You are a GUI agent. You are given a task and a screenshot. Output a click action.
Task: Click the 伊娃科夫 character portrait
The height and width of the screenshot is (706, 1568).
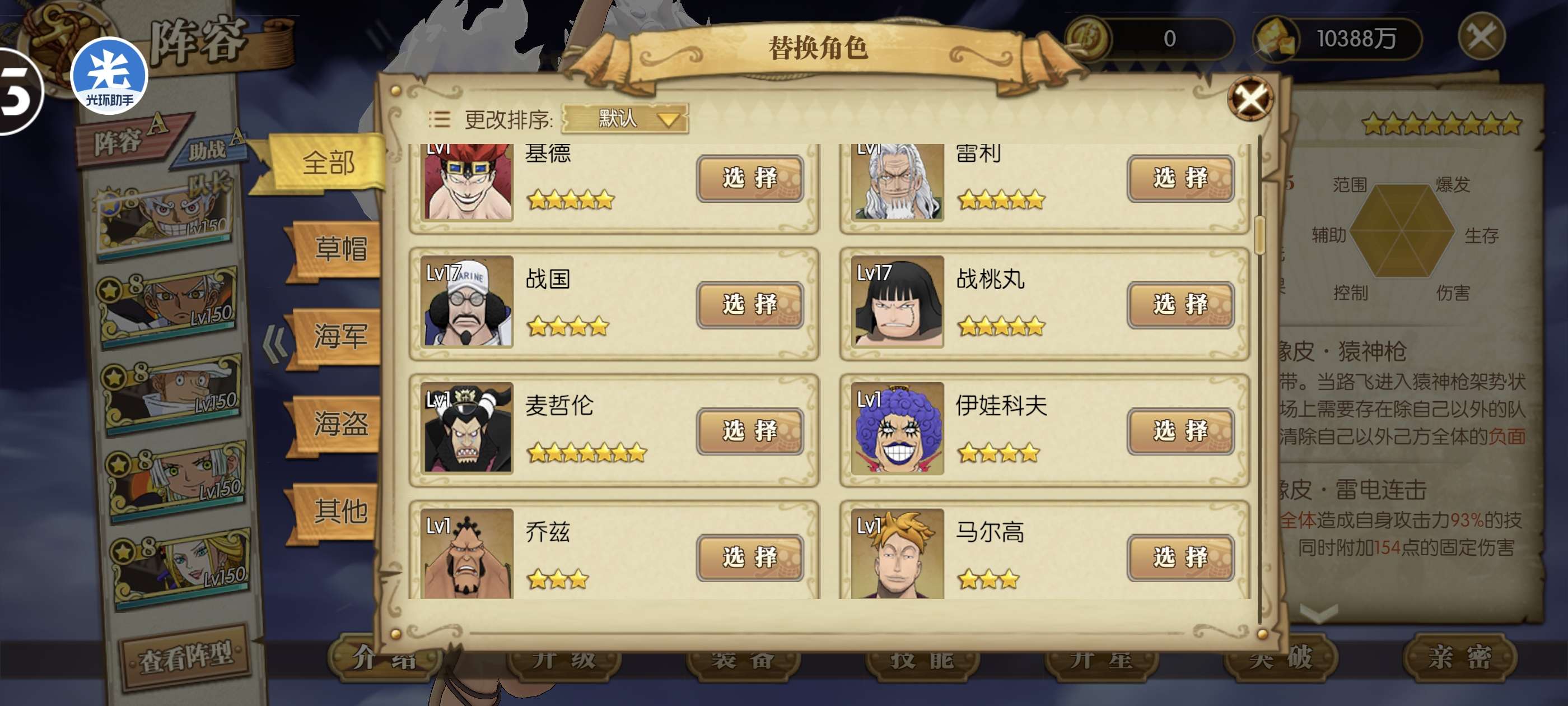898,428
